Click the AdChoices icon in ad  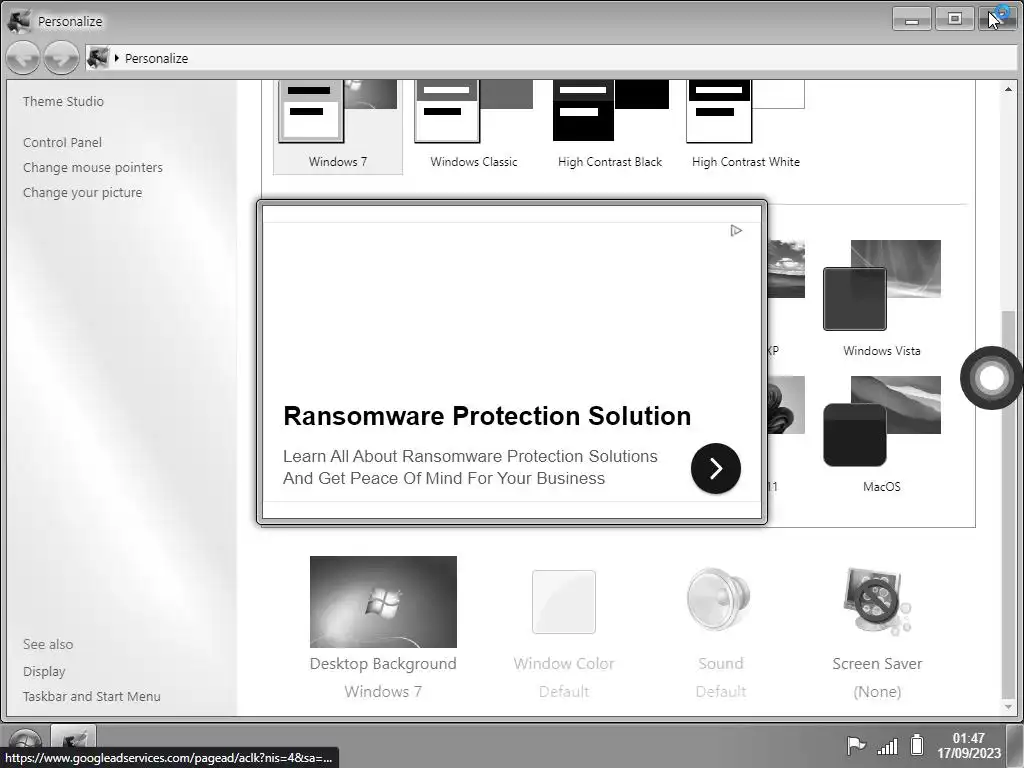click(x=736, y=231)
